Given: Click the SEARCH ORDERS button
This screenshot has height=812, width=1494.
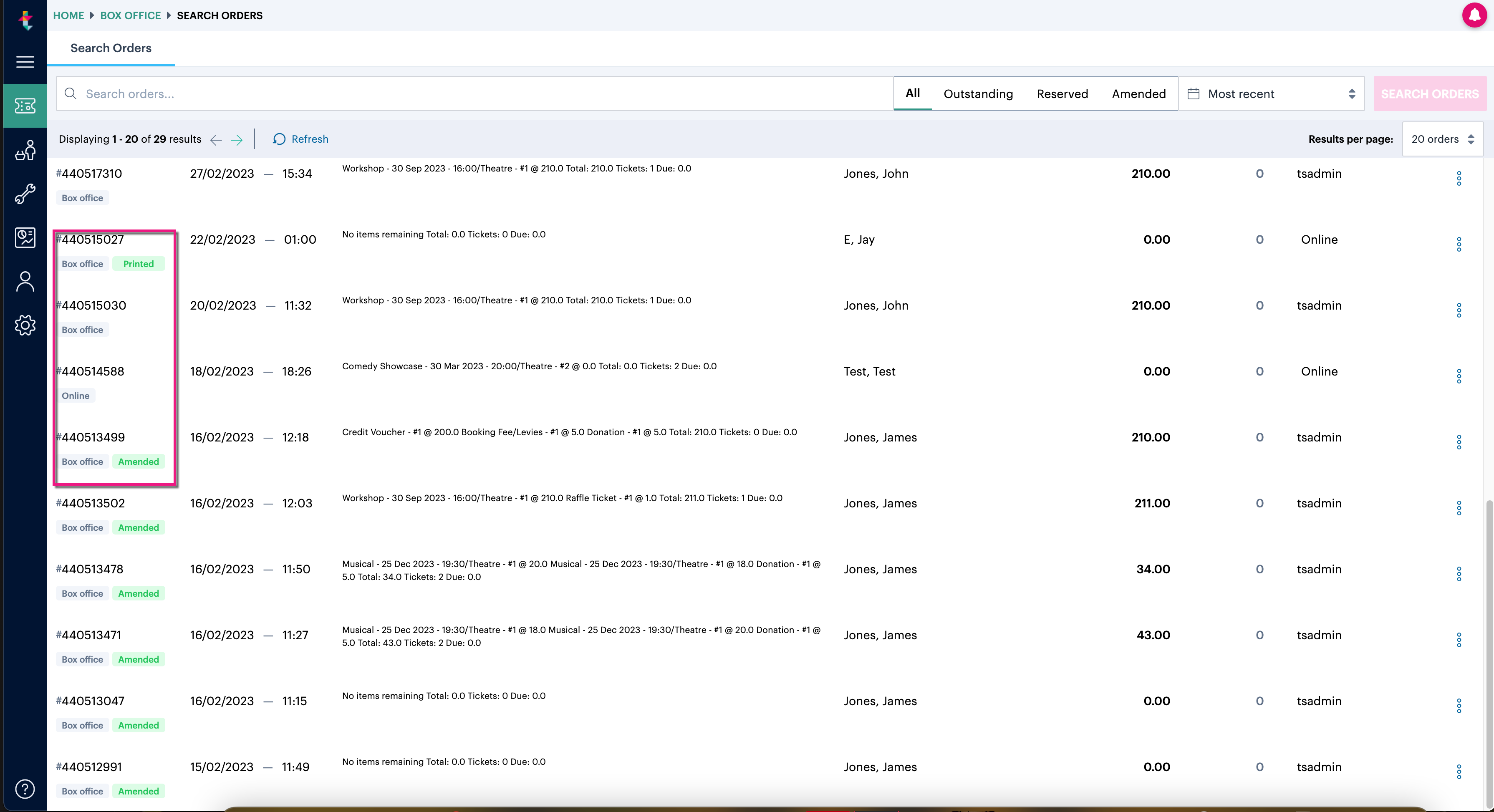Looking at the screenshot, I should coord(1430,93).
